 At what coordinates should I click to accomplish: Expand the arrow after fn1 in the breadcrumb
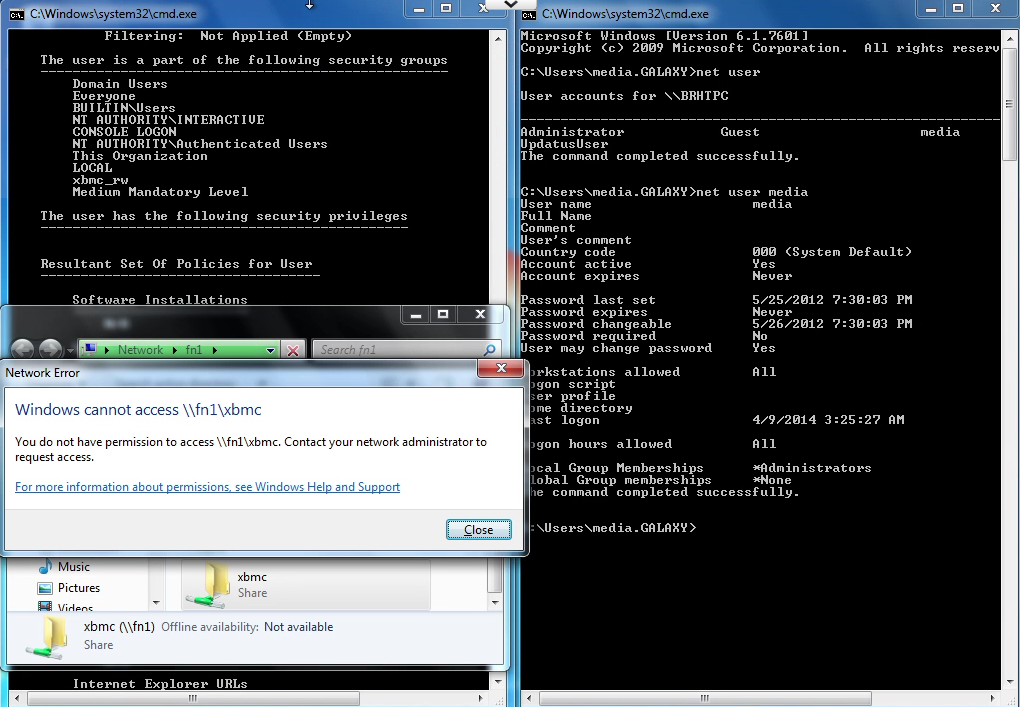coord(215,350)
